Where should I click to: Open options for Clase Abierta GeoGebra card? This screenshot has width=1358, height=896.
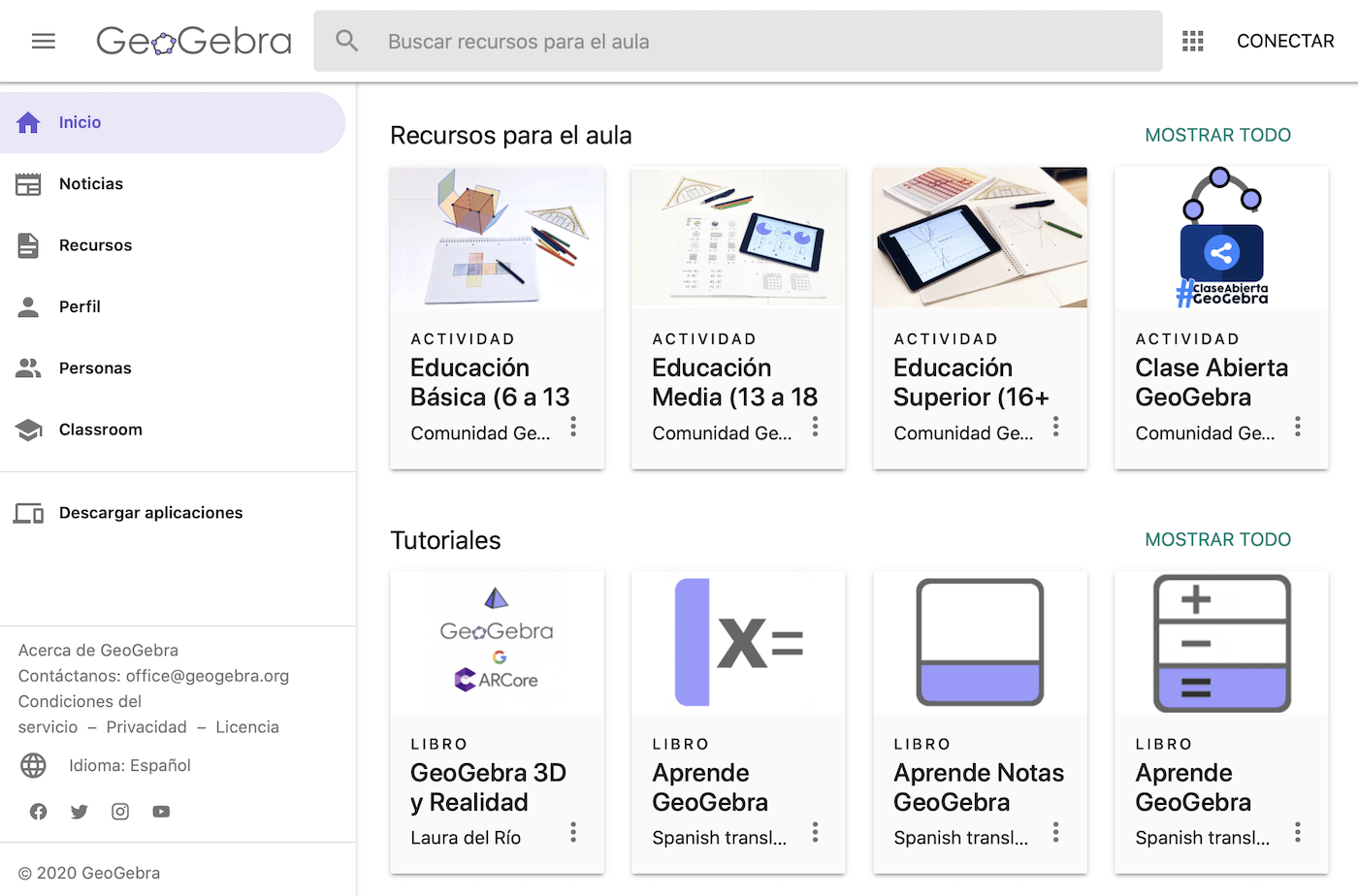(1298, 427)
